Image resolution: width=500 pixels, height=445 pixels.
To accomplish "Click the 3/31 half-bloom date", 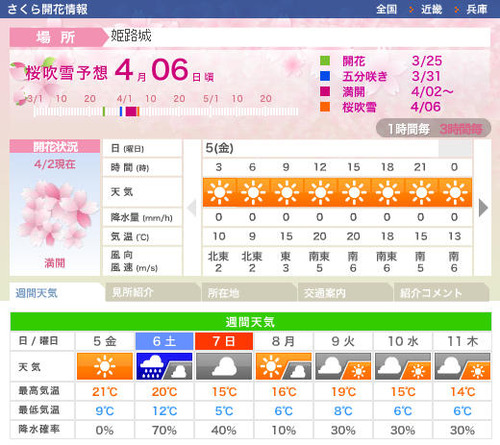I will pos(426,76).
